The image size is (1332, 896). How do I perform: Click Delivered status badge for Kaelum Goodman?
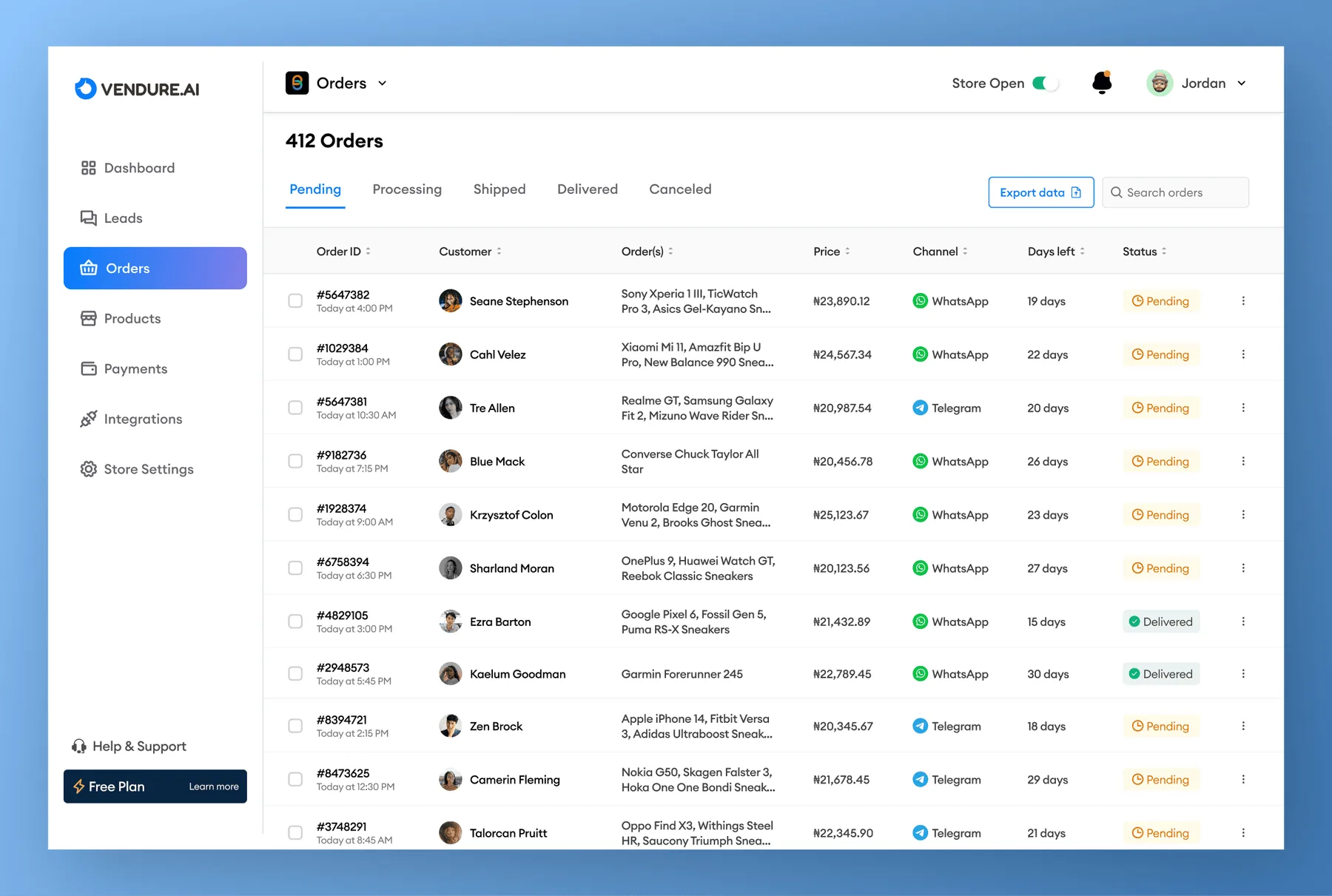[x=1161, y=674]
